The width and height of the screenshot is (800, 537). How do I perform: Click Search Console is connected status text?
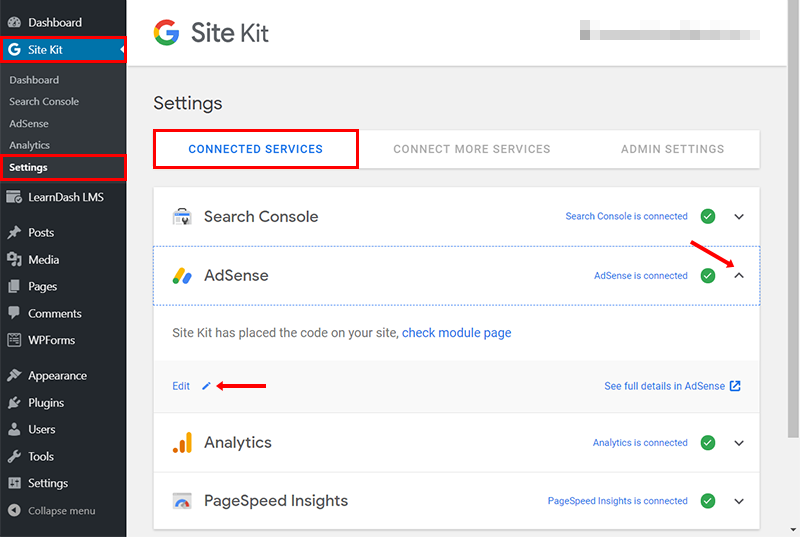tap(627, 216)
